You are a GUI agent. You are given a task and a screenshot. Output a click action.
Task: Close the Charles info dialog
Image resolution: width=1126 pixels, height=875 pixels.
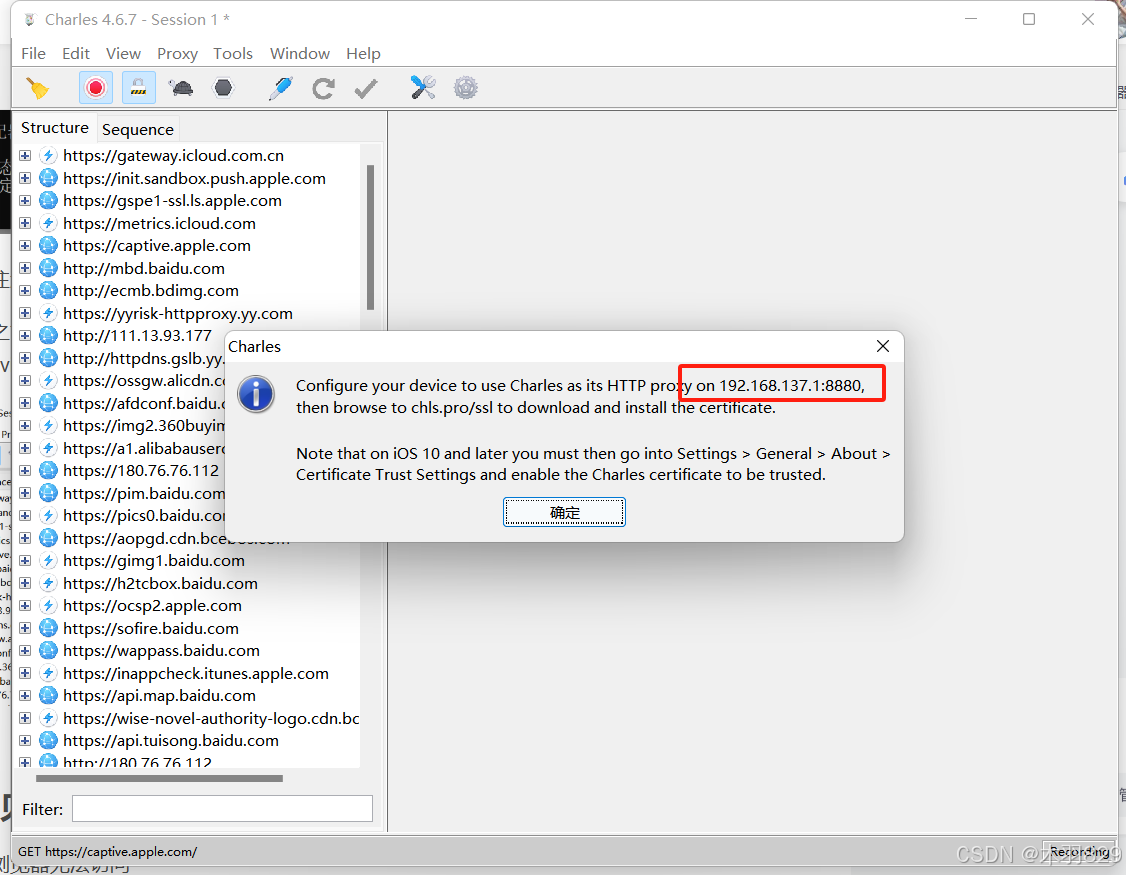click(883, 346)
